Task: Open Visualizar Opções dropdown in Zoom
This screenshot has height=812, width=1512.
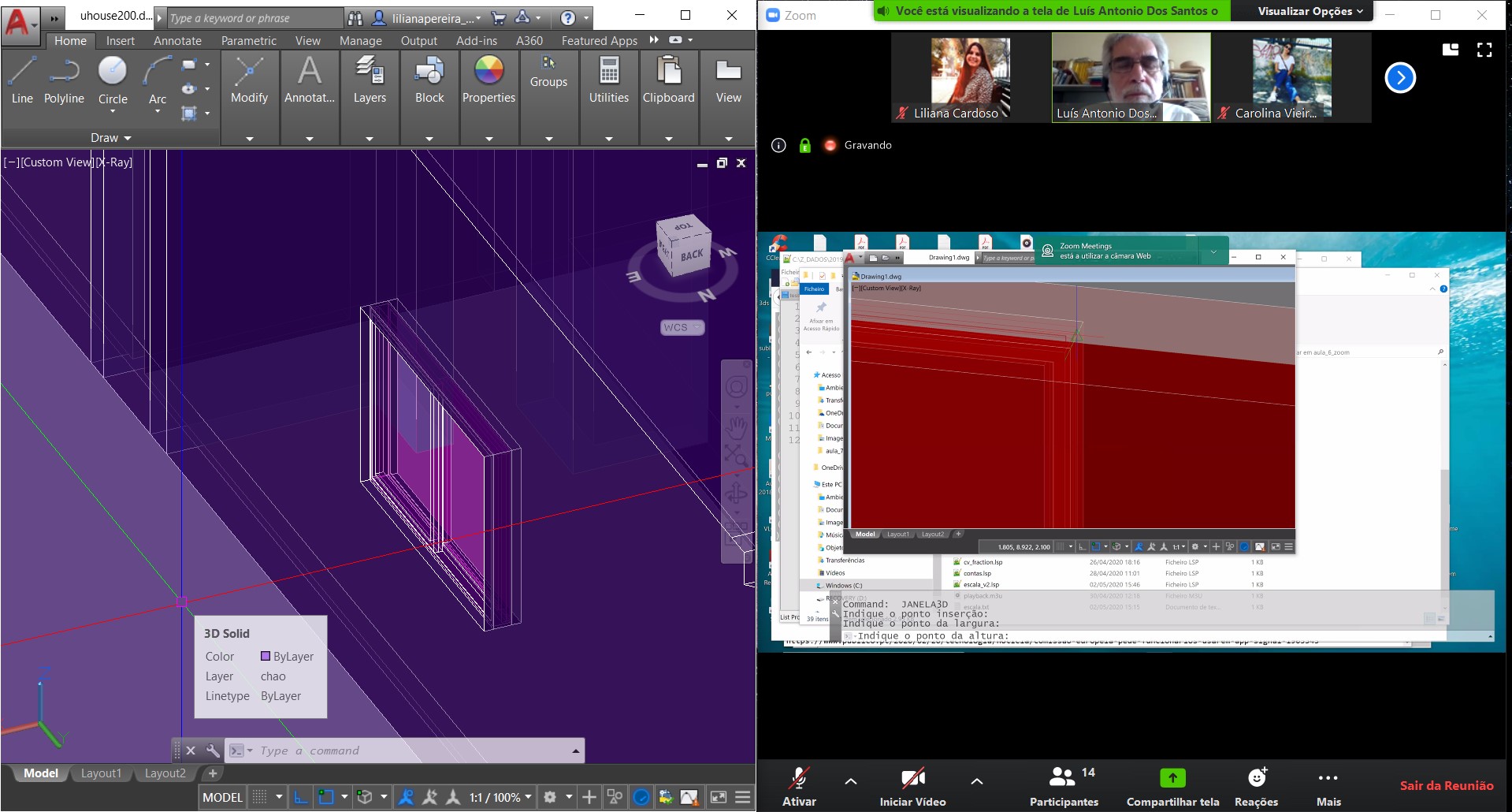Action: tap(1310, 11)
